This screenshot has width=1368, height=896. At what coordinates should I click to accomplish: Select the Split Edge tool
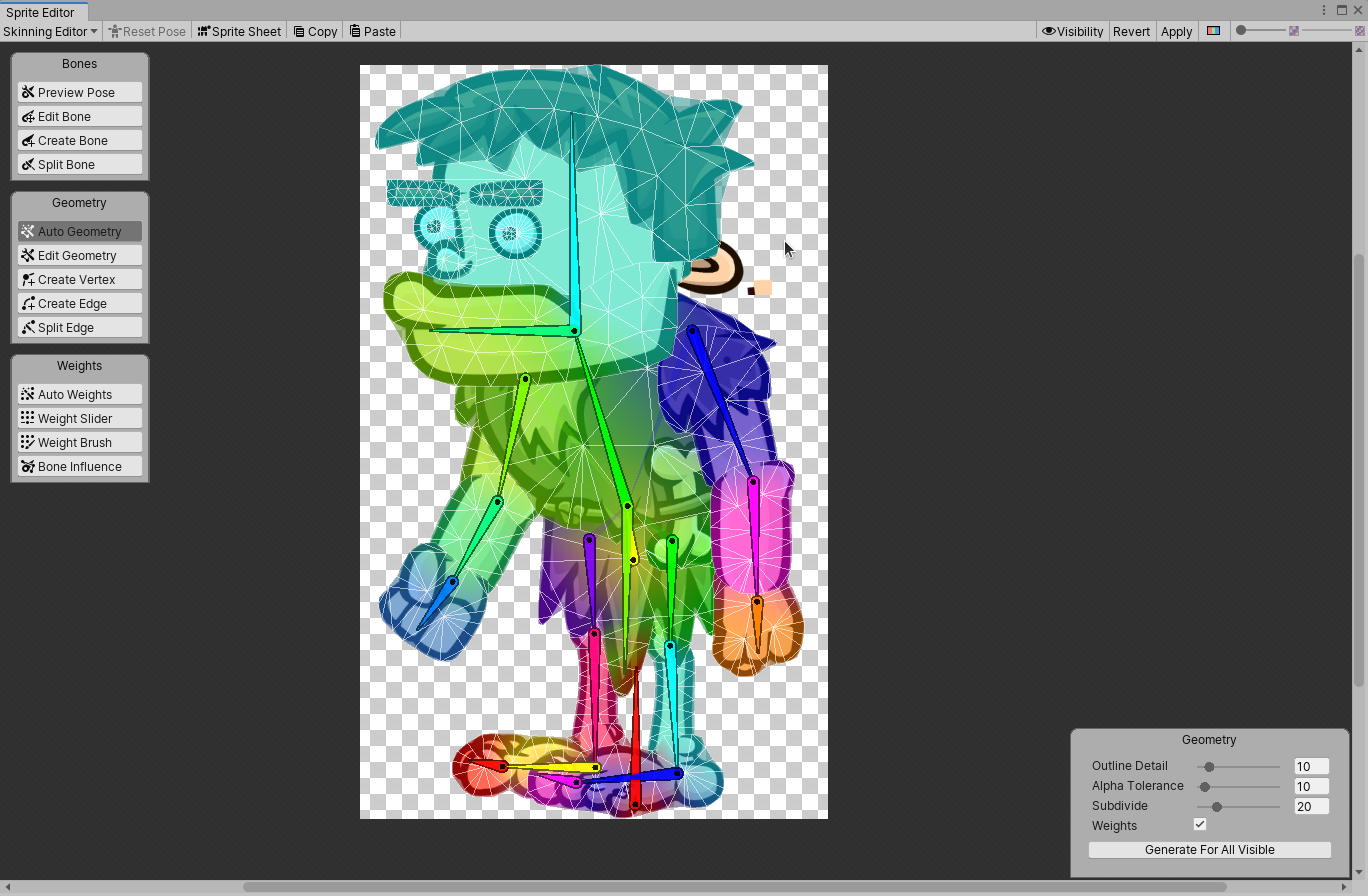[79, 327]
